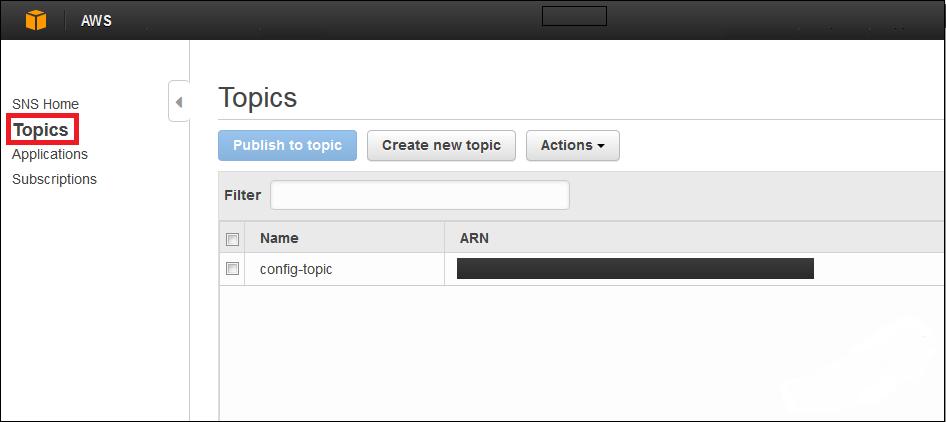Click the black outlined box in header
The width and height of the screenshot is (946, 422).
tap(574, 16)
